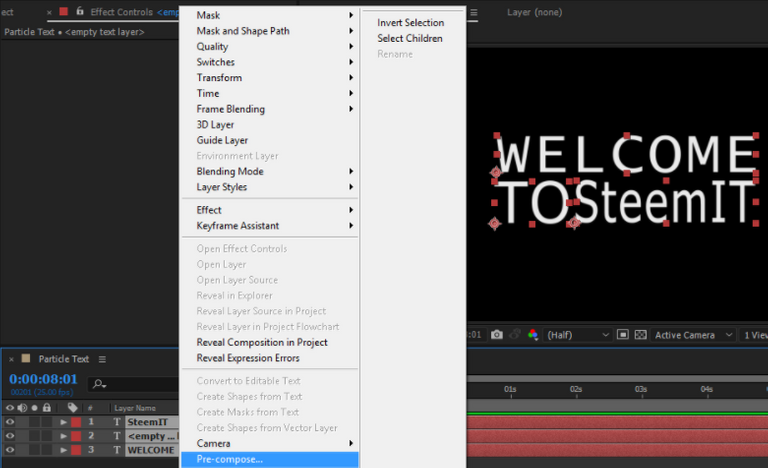Hide the WELCOME layer using its eye
The height and width of the screenshot is (468, 768).
(x=10, y=450)
